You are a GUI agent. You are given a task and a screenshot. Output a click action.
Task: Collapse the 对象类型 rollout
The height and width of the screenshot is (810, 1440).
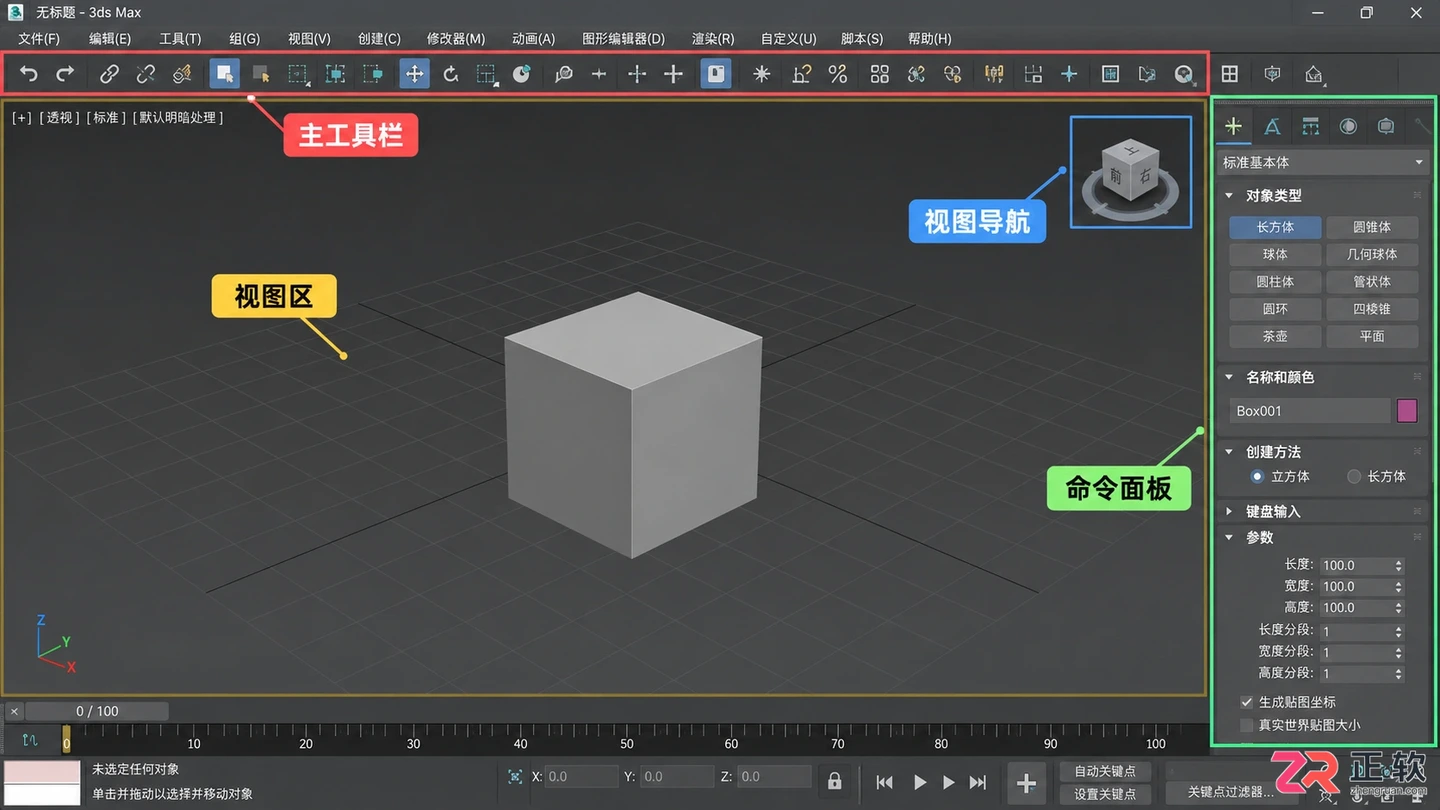(x=1229, y=196)
